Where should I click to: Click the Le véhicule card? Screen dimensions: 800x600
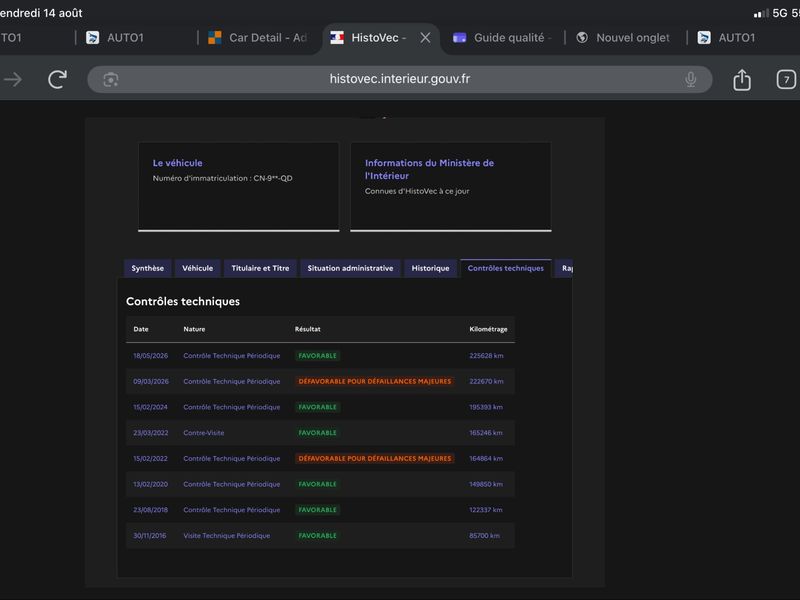click(238, 187)
